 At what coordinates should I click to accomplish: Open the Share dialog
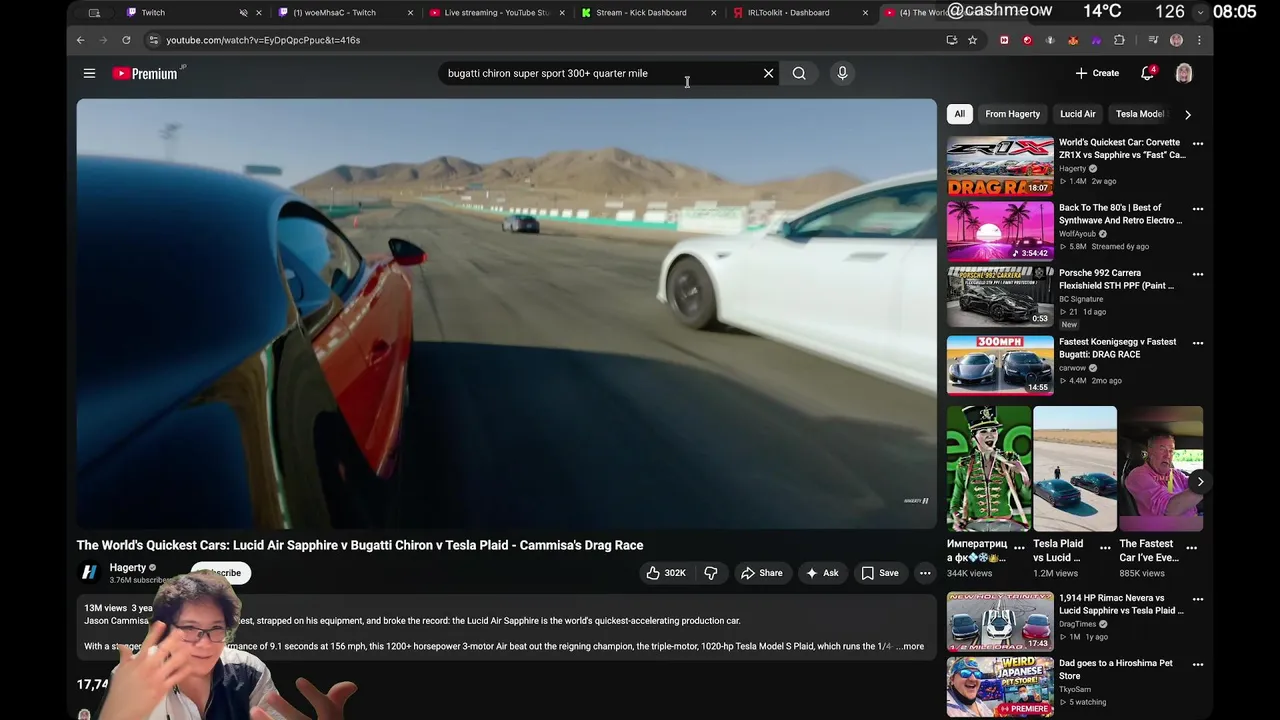pyautogui.click(x=761, y=573)
